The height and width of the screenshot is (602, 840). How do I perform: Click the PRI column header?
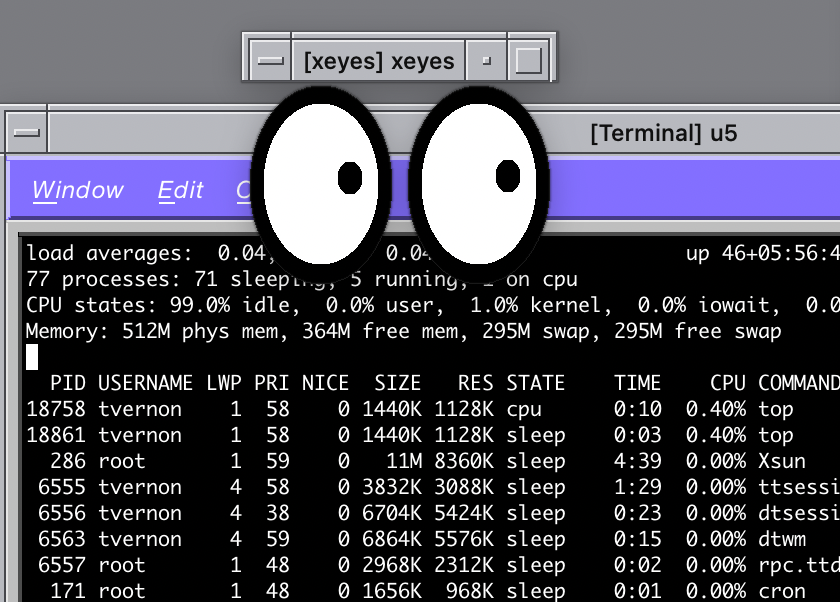(272, 383)
